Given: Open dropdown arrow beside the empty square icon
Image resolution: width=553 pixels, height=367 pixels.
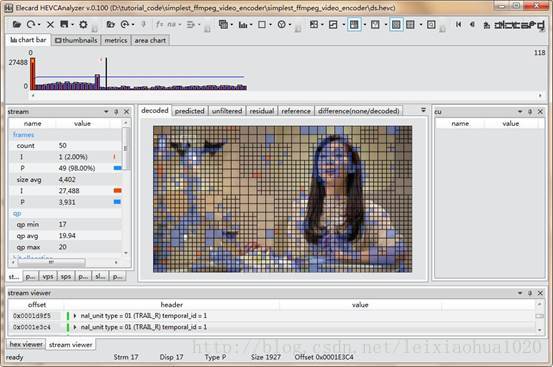Looking at the screenshot, I should click(x=270, y=25).
